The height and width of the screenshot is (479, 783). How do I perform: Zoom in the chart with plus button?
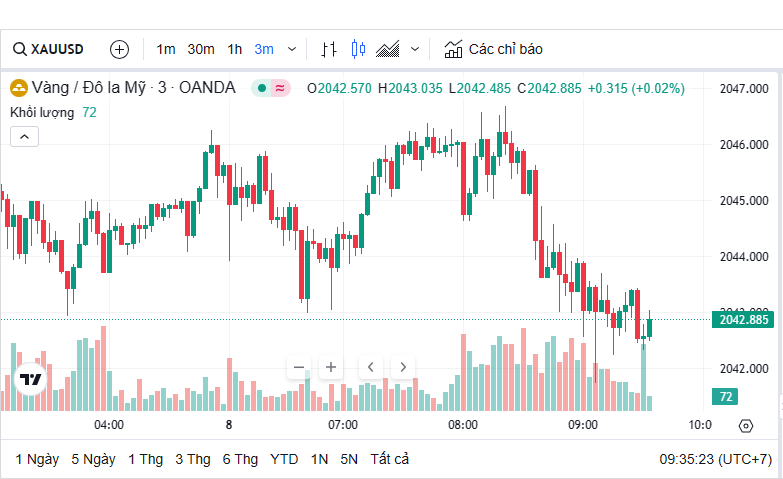[331, 367]
